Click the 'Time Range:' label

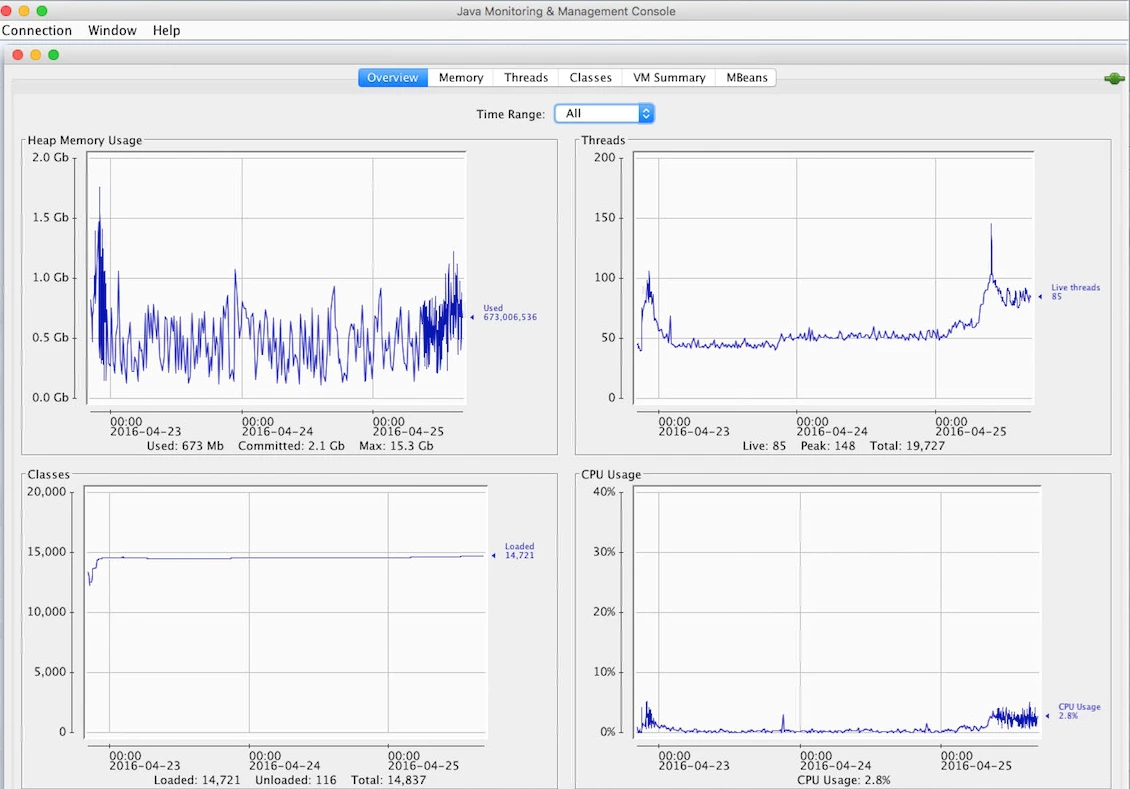[x=510, y=115]
